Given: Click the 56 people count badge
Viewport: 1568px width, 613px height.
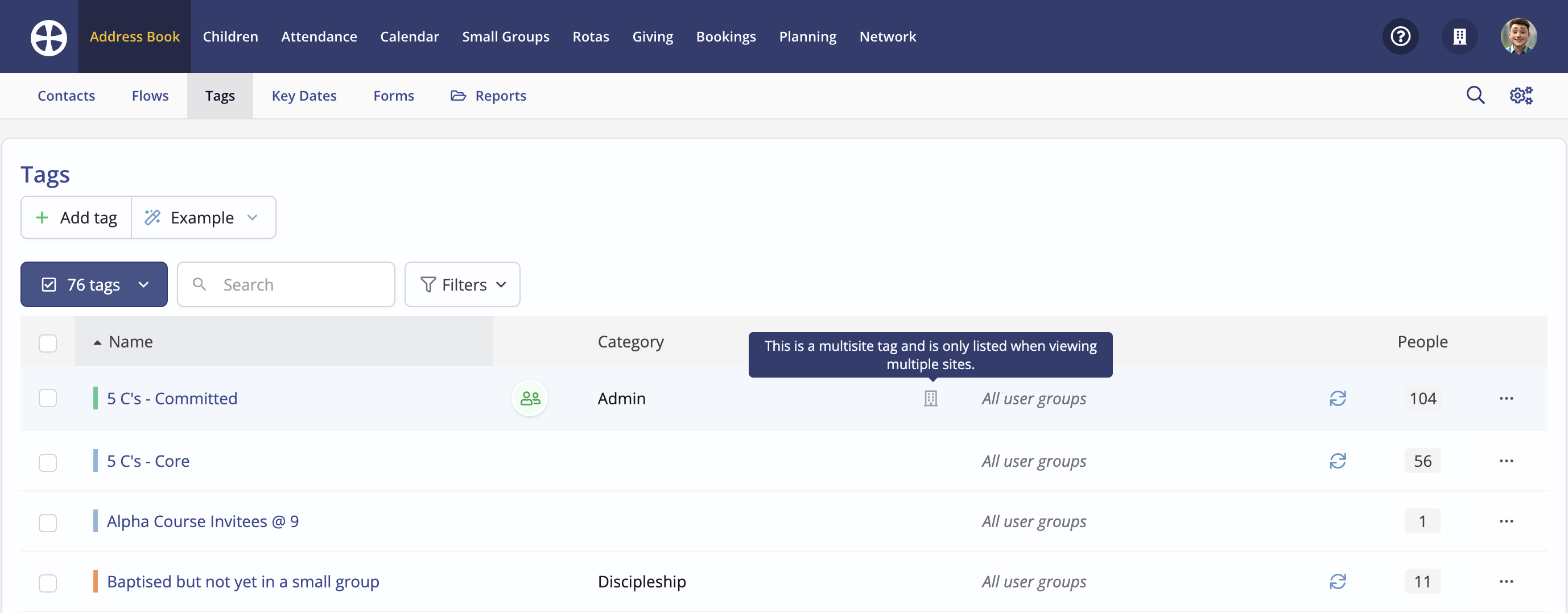Looking at the screenshot, I should click(1422, 461).
